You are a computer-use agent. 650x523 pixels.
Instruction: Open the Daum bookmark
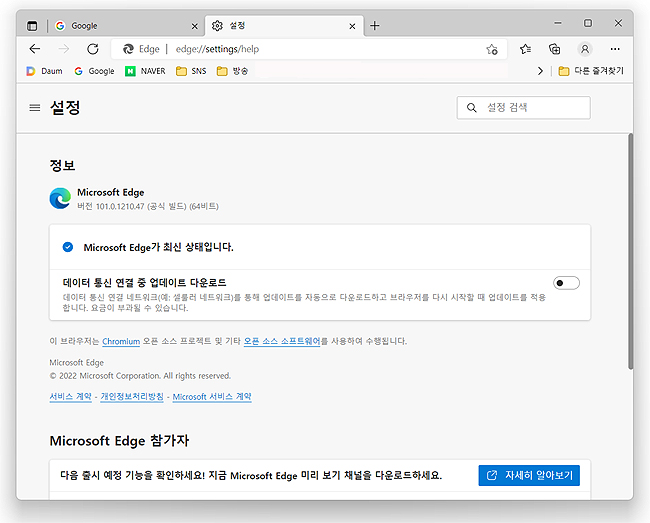click(44, 71)
